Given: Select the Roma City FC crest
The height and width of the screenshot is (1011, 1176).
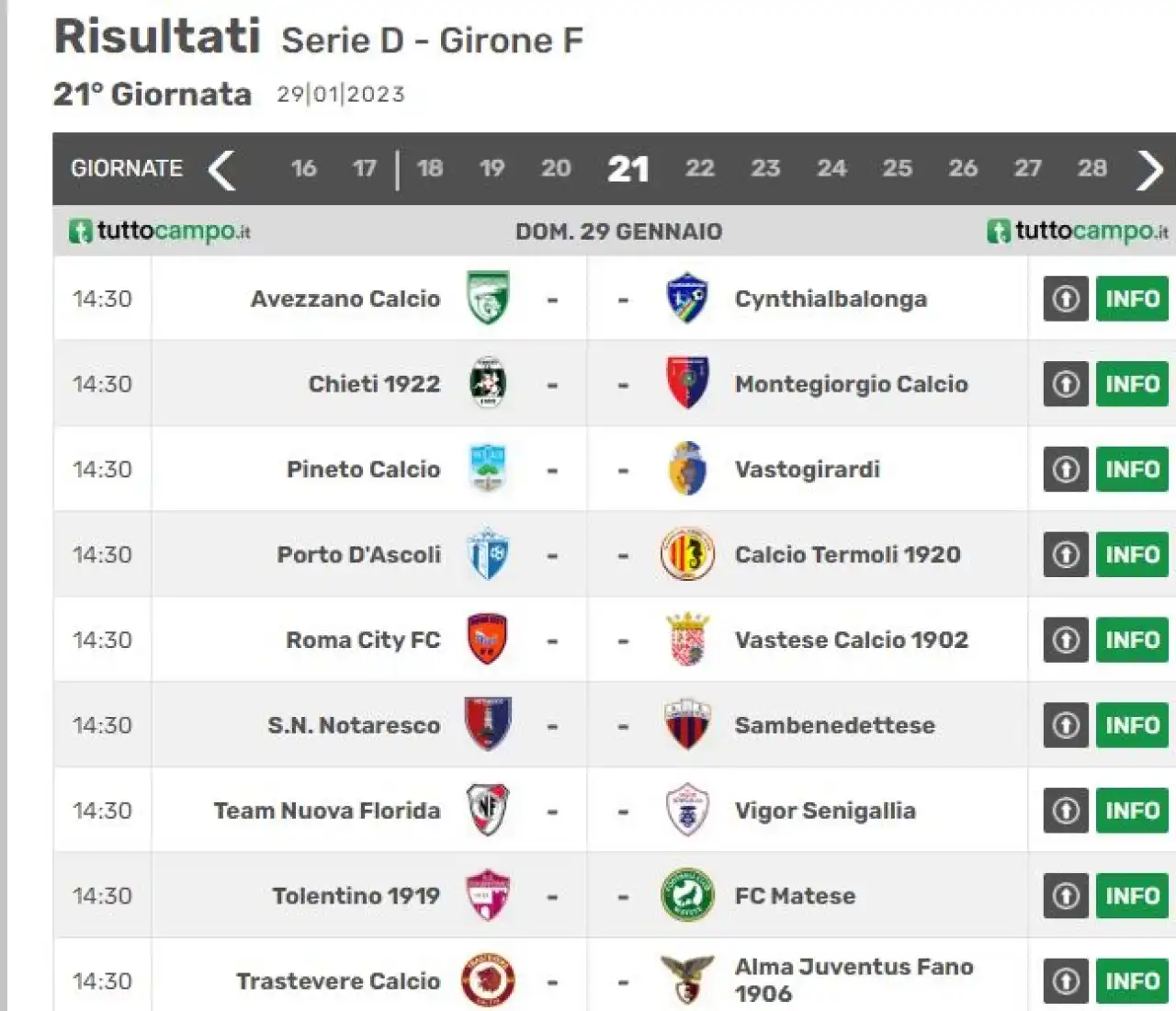Looking at the screenshot, I should click(x=487, y=640).
